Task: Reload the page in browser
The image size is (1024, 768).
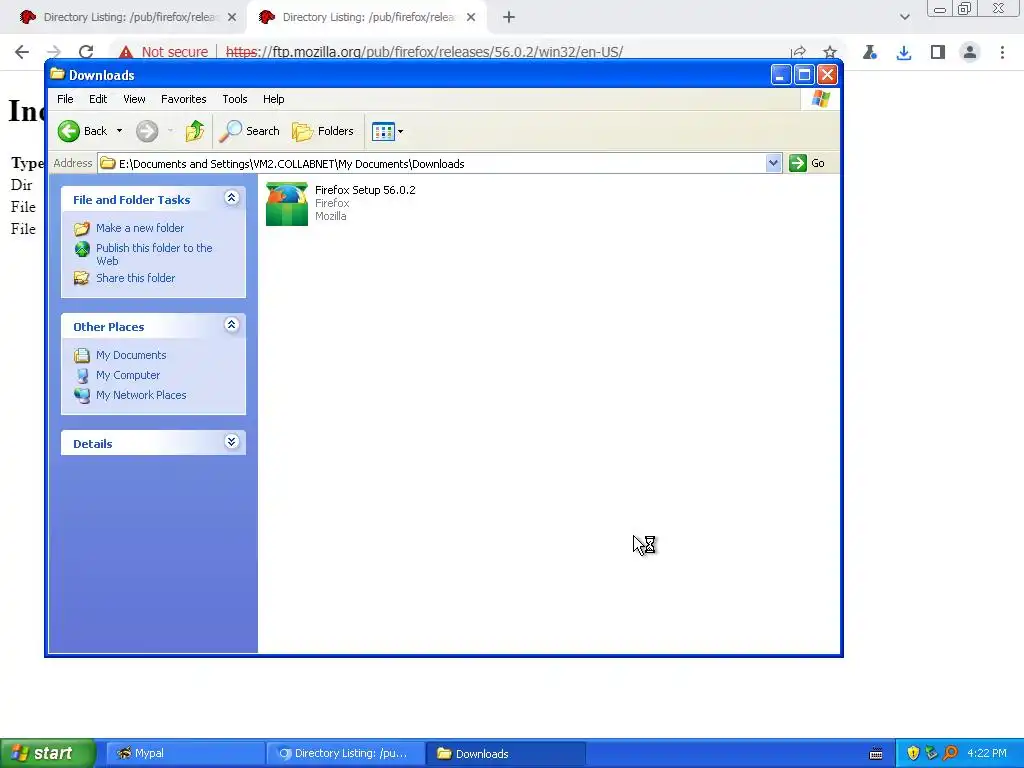Action: pos(86,52)
